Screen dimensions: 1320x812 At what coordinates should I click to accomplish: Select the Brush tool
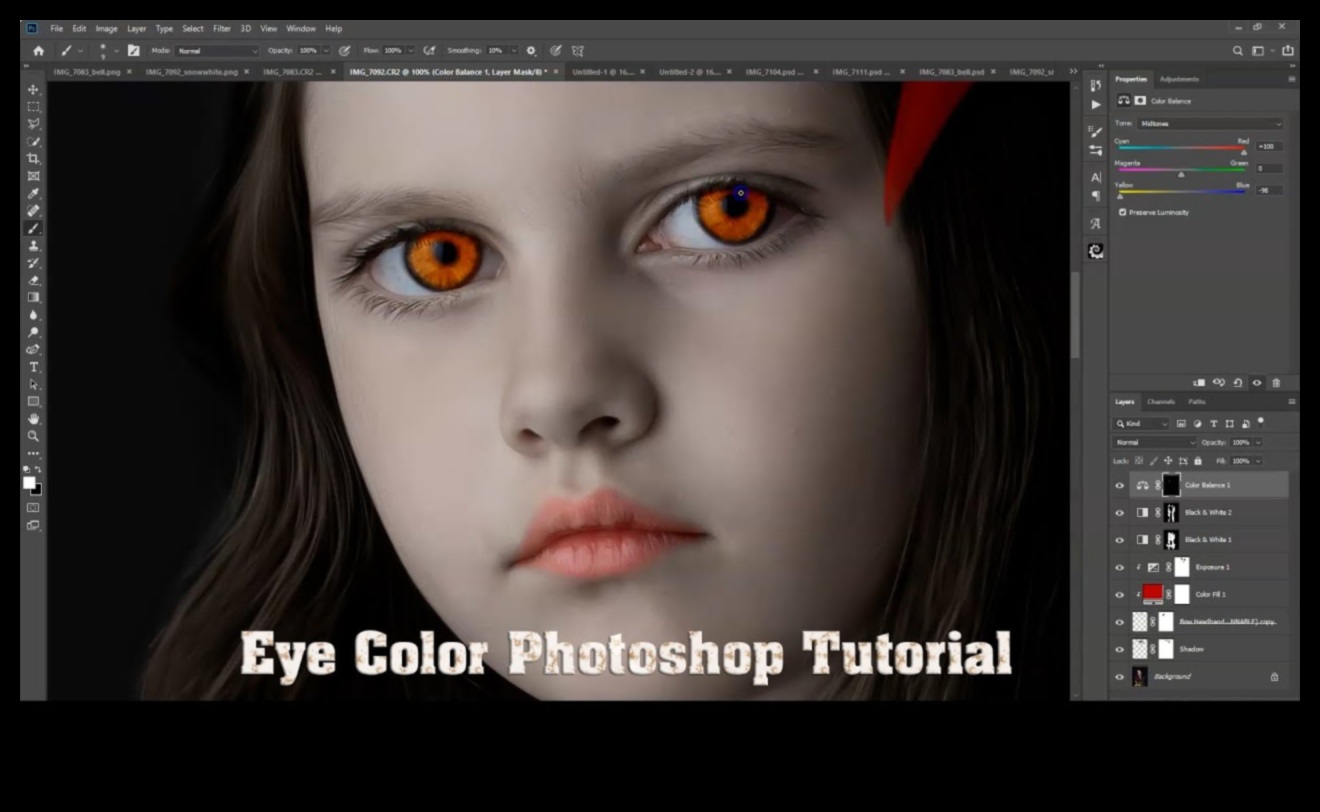pyautogui.click(x=34, y=227)
